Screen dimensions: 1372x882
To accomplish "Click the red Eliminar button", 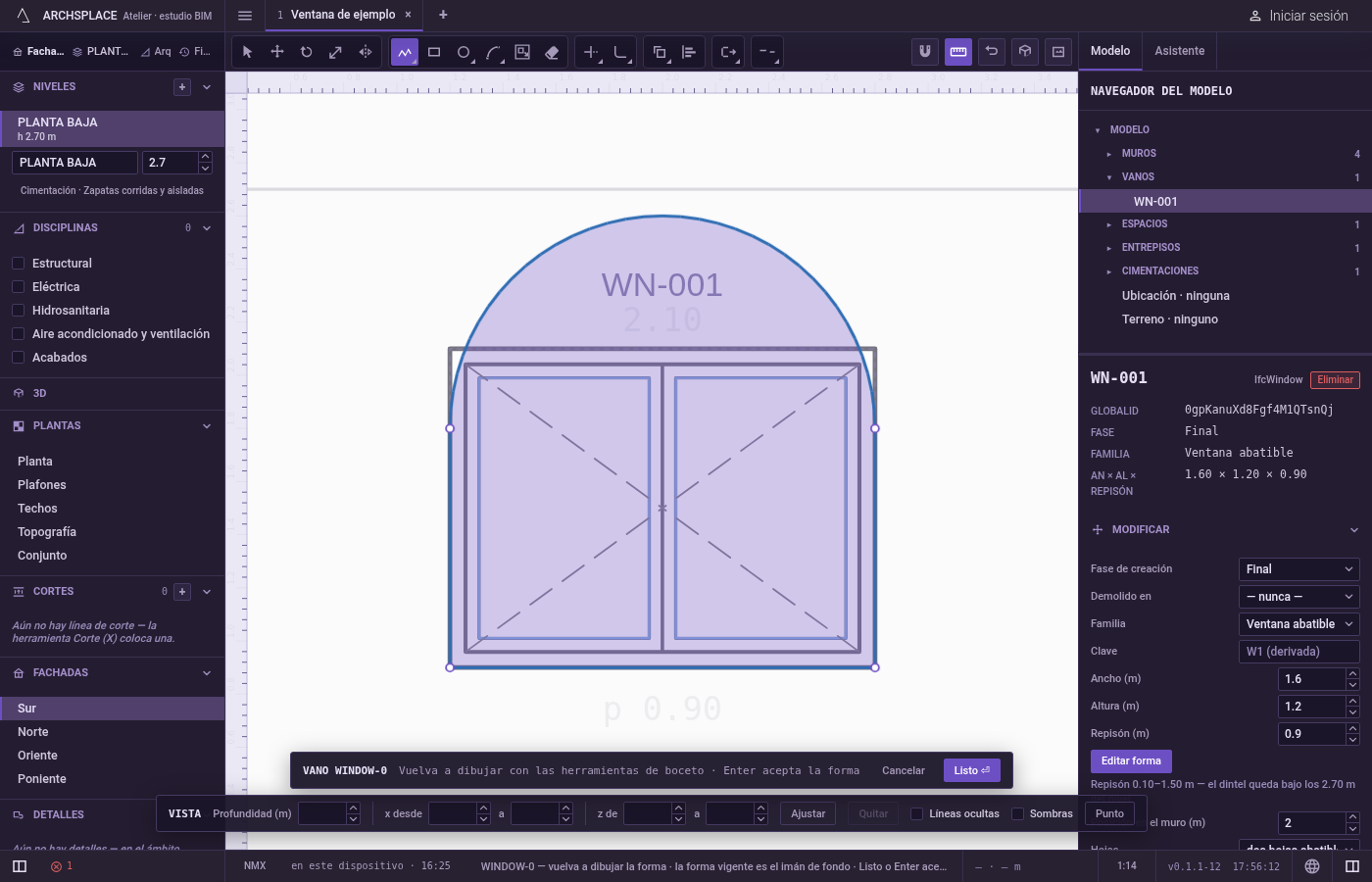I will click(x=1335, y=380).
